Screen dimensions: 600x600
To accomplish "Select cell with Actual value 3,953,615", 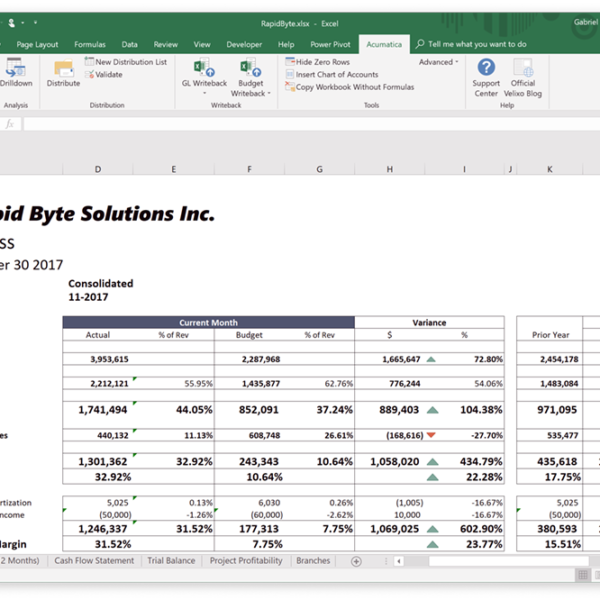I will point(98,359).
